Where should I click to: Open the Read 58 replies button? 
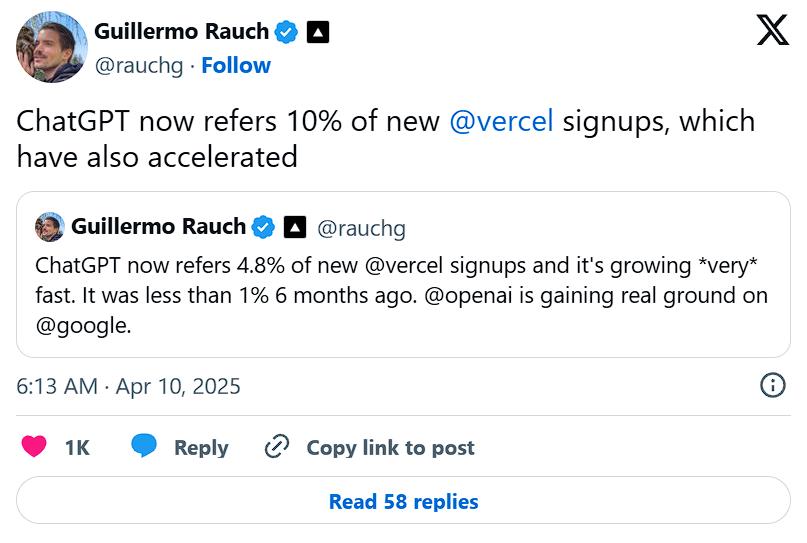tap(403, 502)
